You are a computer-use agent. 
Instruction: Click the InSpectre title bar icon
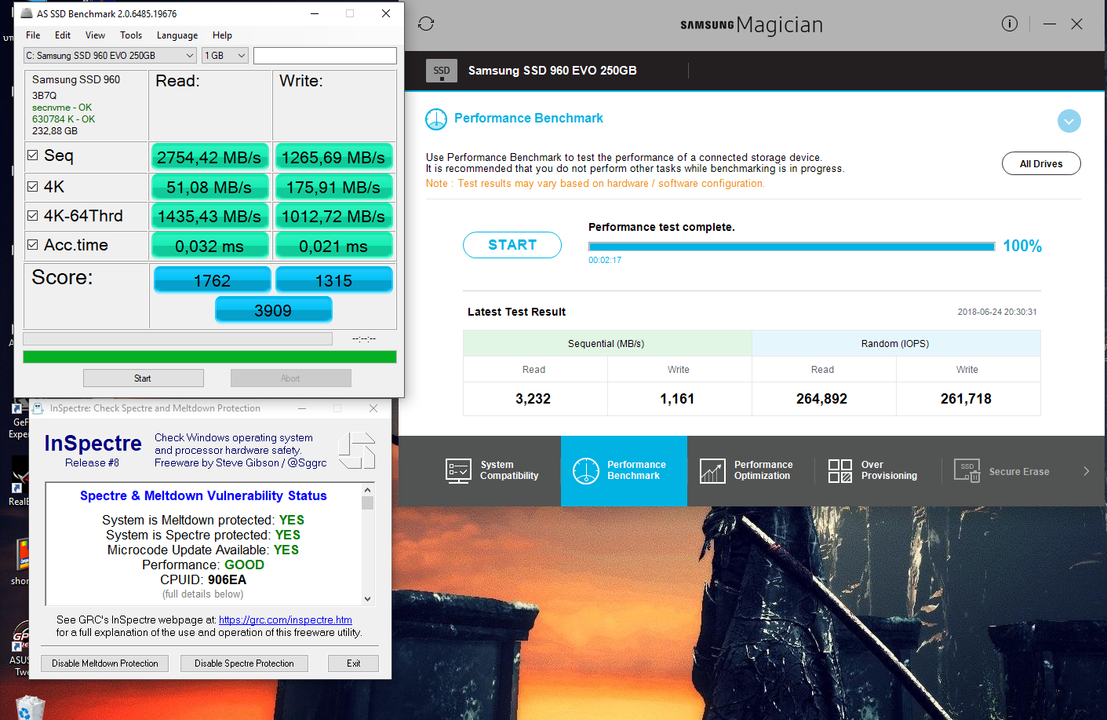(x=39, y=409)
